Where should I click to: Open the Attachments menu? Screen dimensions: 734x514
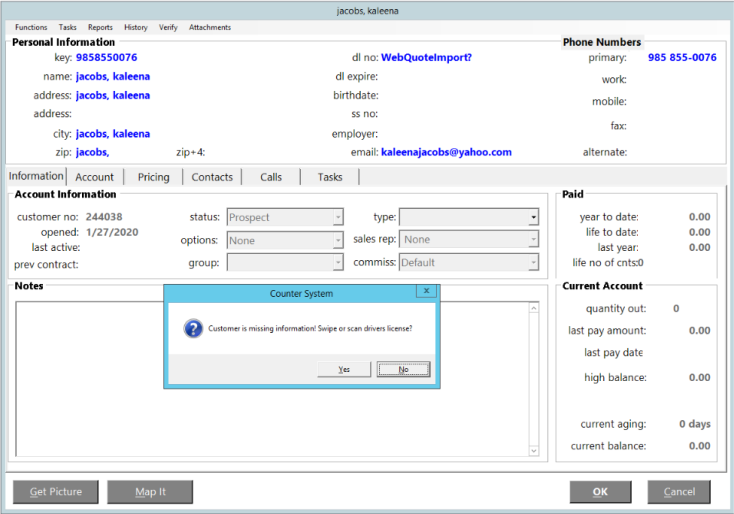[x=209, y=28]
